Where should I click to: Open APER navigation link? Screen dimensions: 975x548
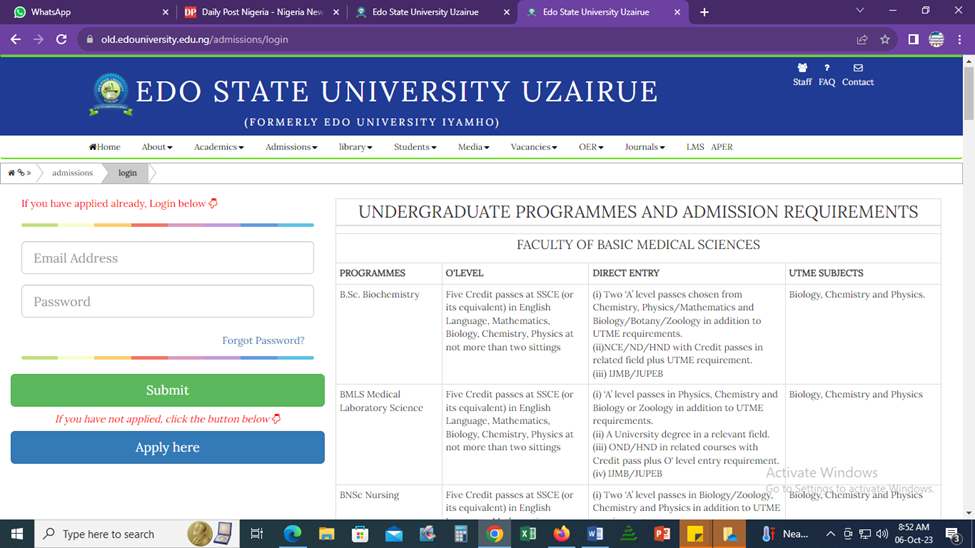(x=721, y=147)
